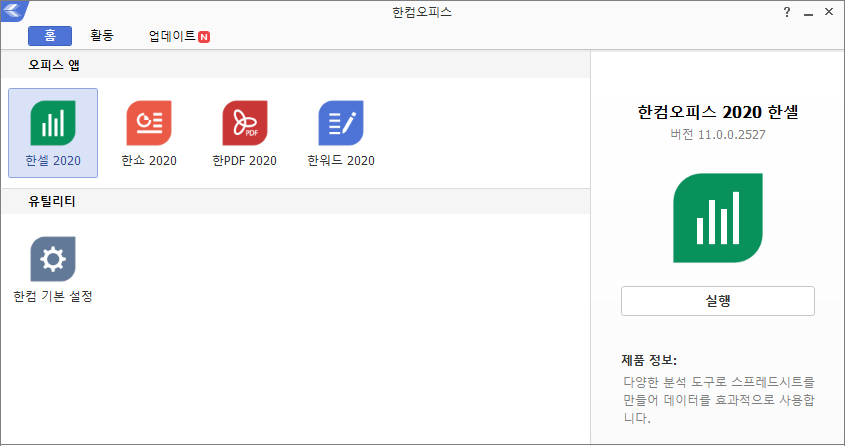Viewport: 845px width, 446px height.
Task: Open the 한컴 기본 설정 gear icon
Action: point(53,259)
